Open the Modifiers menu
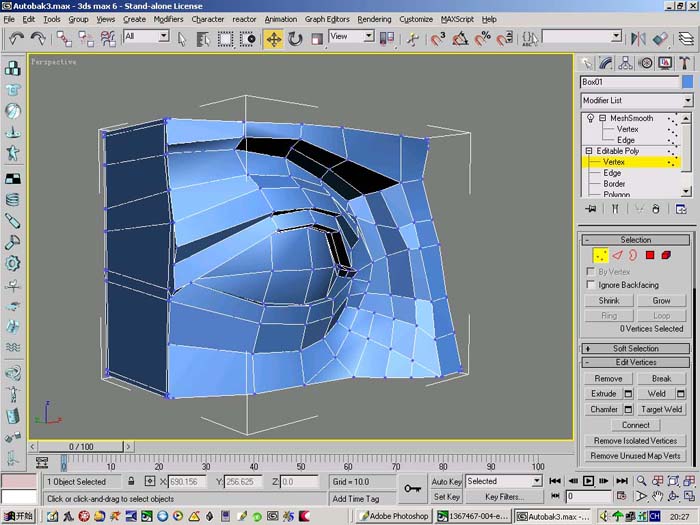700x525 pixels. [x=168, y=19]
